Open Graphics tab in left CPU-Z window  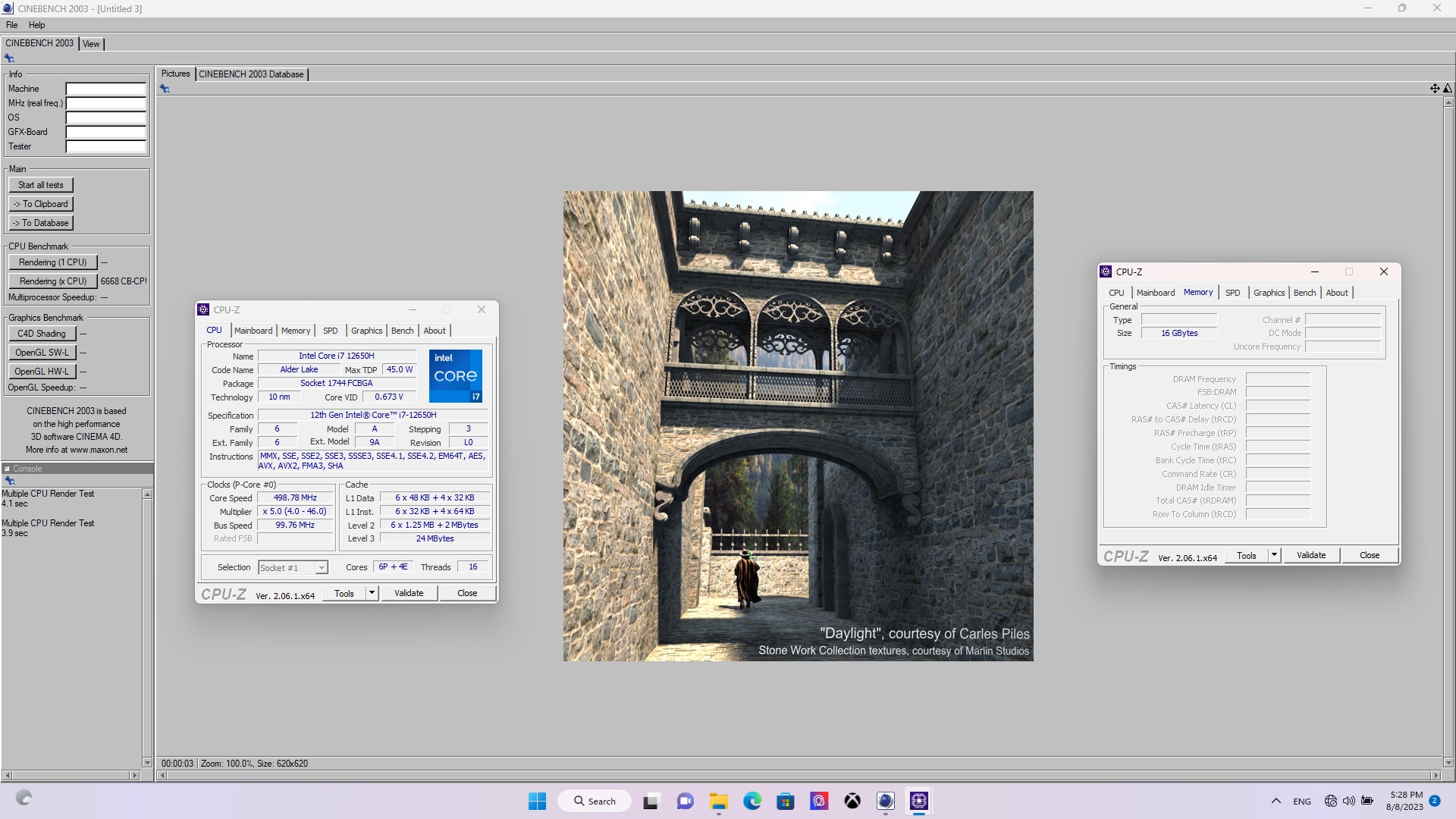tap(367, 331)
